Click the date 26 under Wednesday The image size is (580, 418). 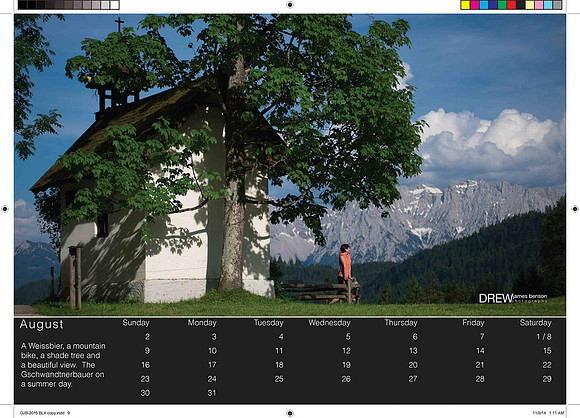[346, 379]
